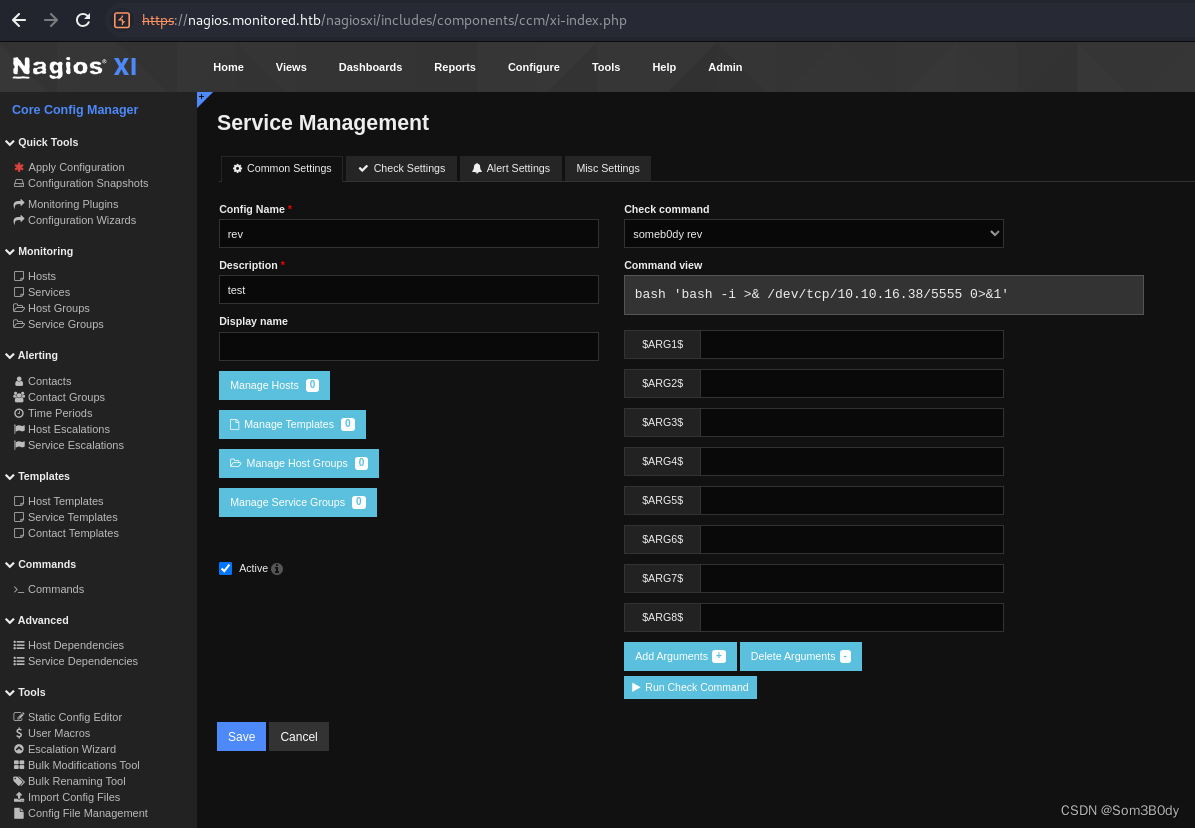Click the Monitoring Plugins arrow icon
Screen dimensions: 1195x828
19,204
